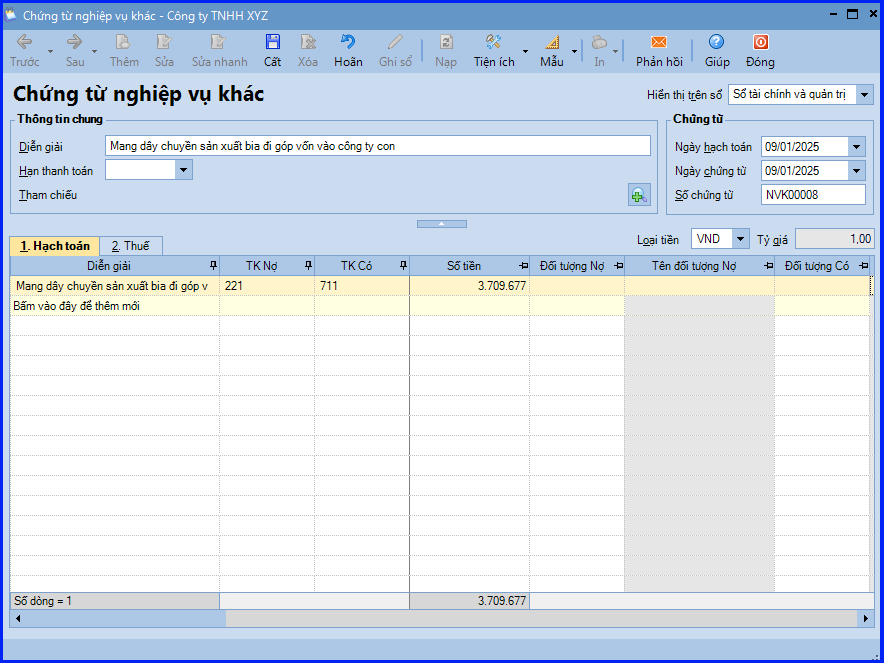Viewport: 884px width, 663px height.
Task: Click the Mẫu template icon
Action: coord(552,43)
